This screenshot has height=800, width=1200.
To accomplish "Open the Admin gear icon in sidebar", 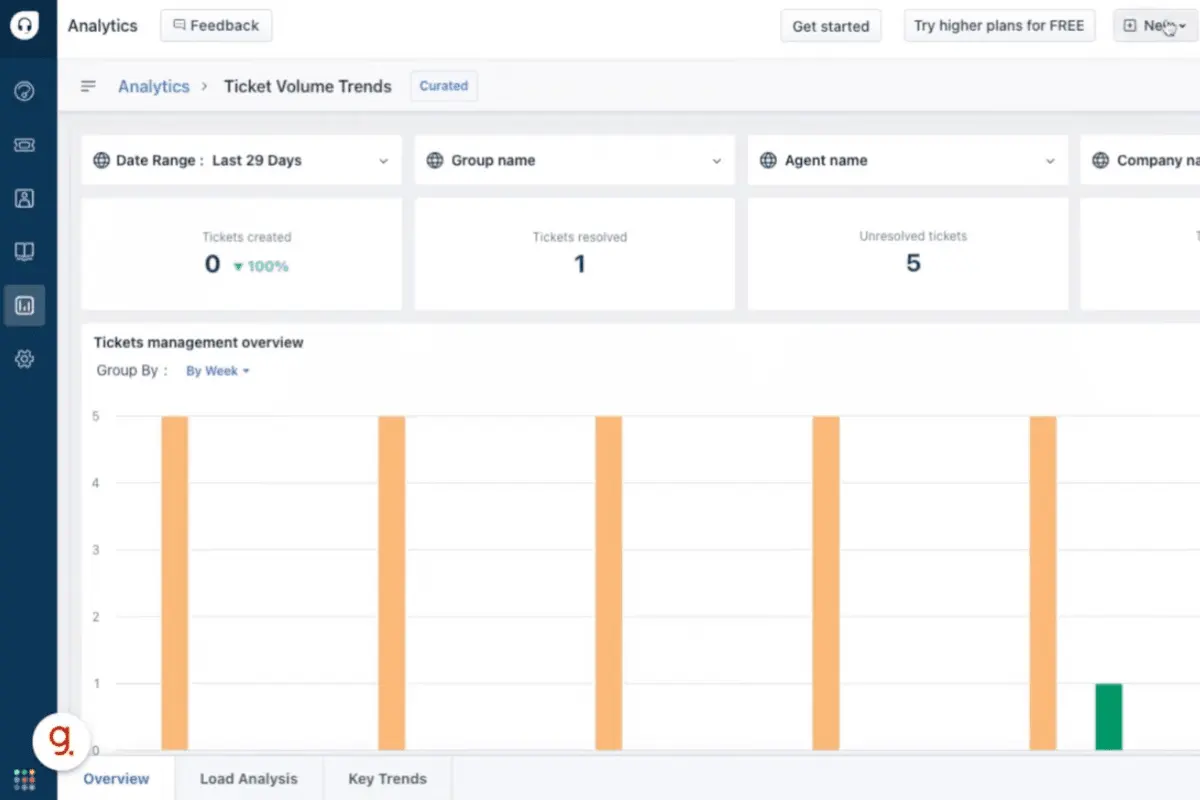I will pos(25,359).
